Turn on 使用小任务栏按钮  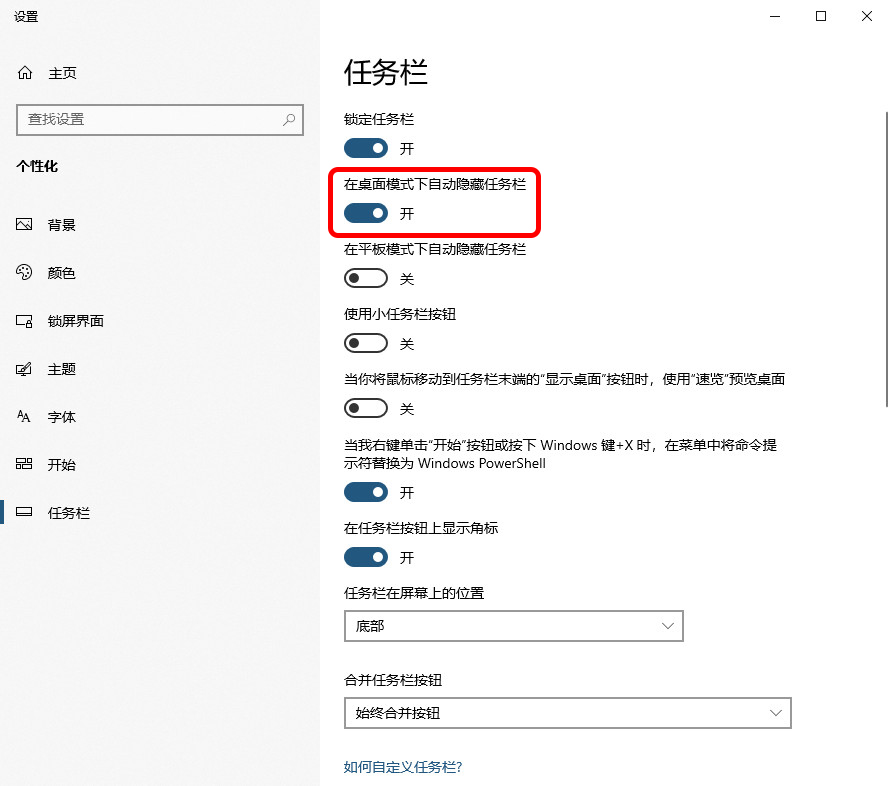pos(365,342)
